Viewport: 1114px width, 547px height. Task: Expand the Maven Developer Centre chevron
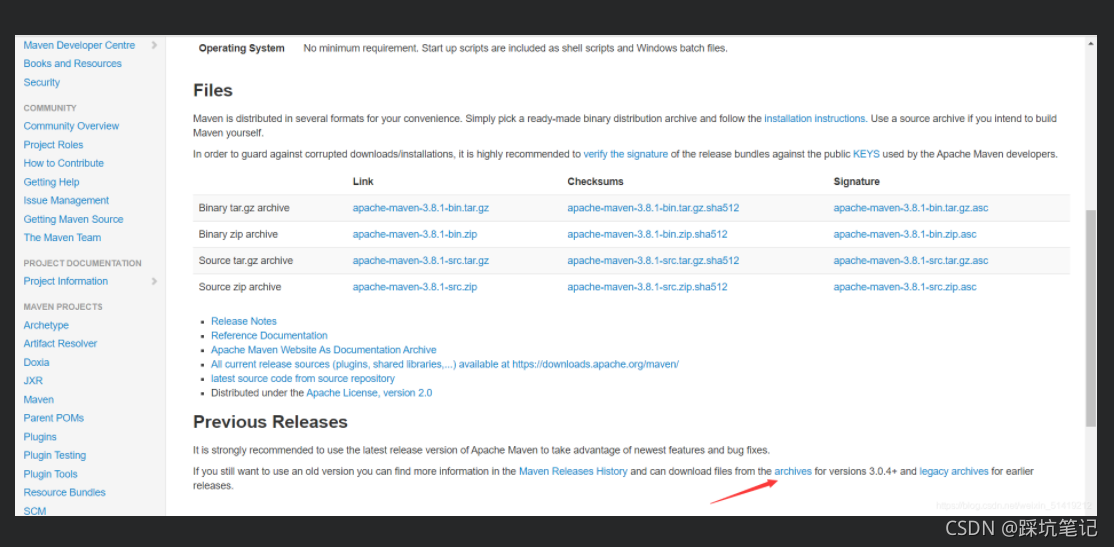coord(154,45)
